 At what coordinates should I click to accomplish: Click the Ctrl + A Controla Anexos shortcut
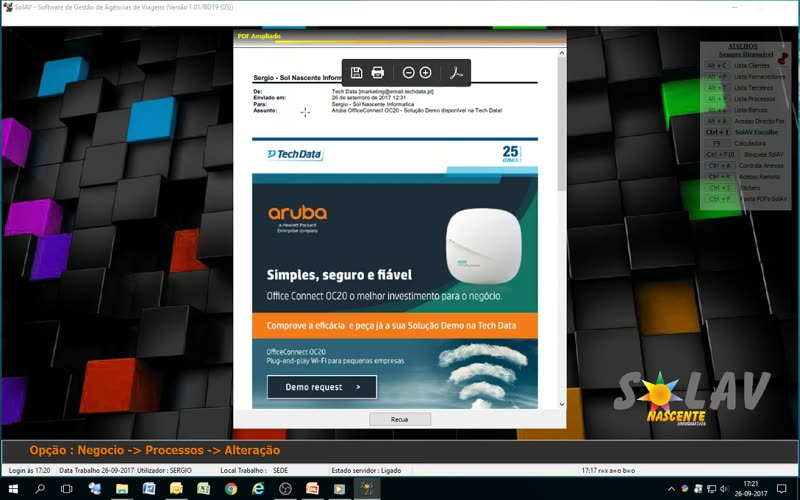pyautogui.click(x=745, y=166)
